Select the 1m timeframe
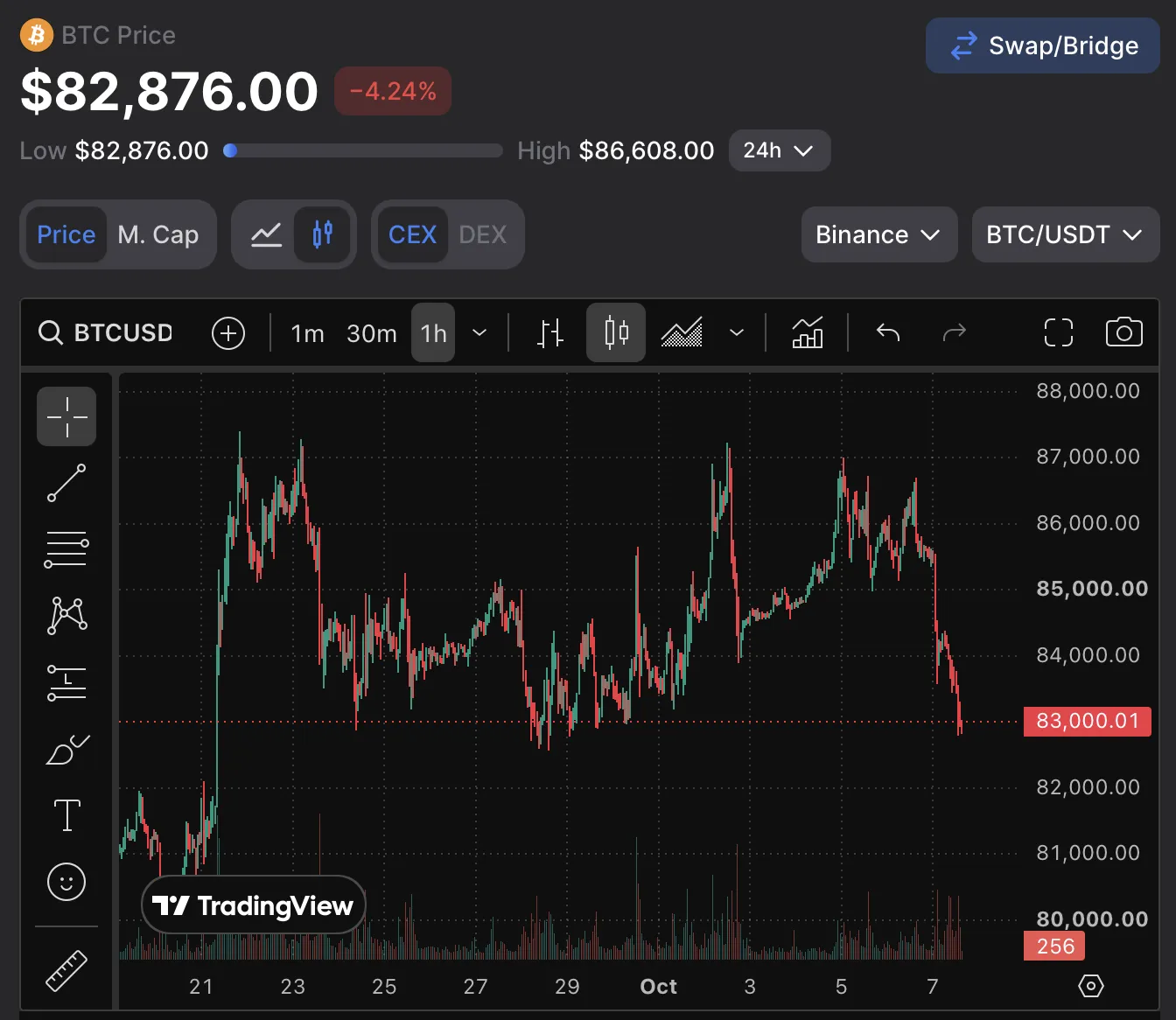The image size is (1176, 1020). click(307, 333)
